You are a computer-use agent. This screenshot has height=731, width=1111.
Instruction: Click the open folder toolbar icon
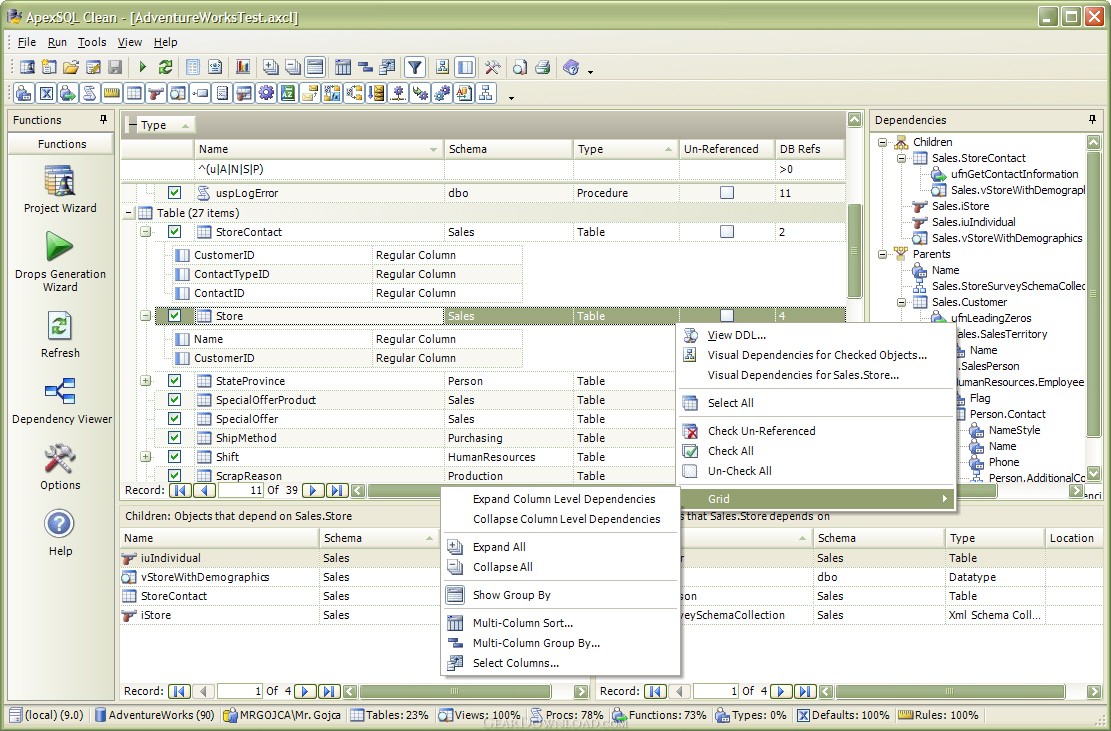point(71,67)
